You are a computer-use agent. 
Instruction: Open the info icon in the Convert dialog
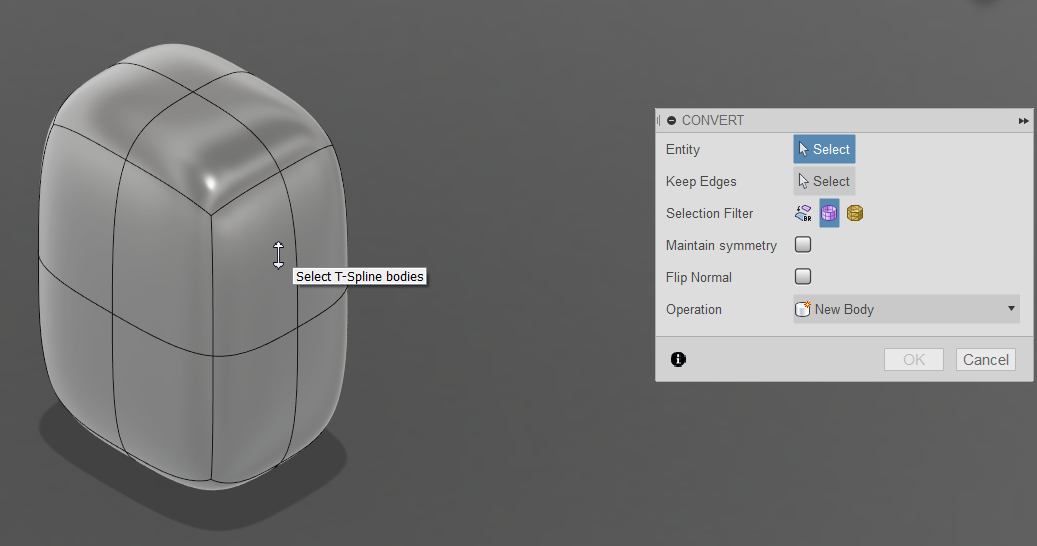tap(678, 359)
